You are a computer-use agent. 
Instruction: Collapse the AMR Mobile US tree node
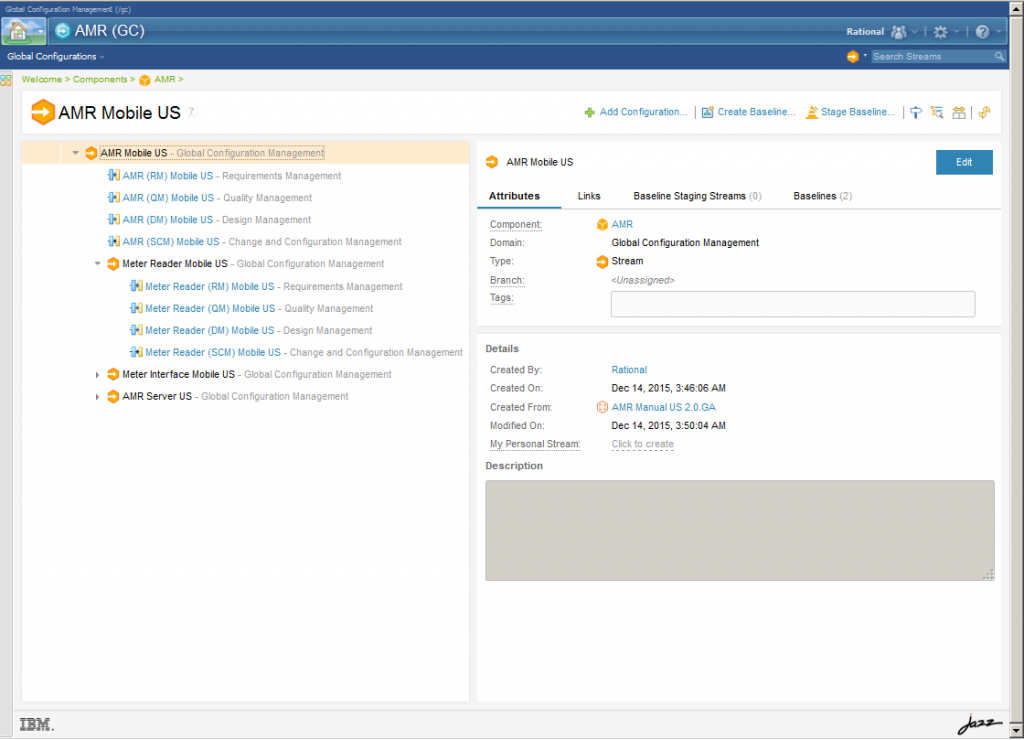click(76, 153)
